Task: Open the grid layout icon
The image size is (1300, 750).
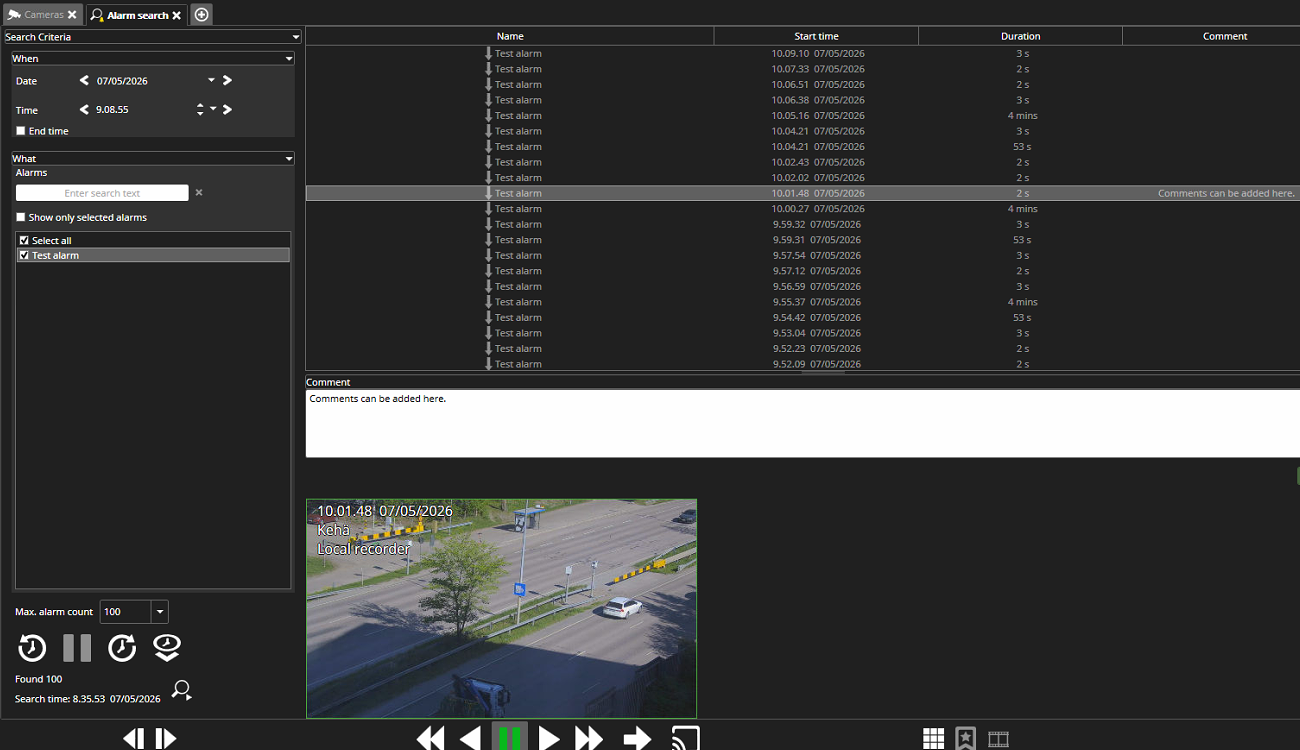Action: [x=933, y=739]
